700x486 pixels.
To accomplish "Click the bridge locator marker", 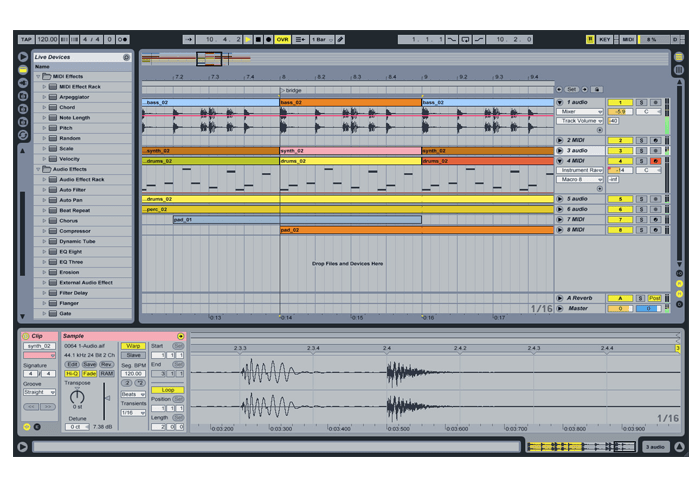I will [291, 90].
